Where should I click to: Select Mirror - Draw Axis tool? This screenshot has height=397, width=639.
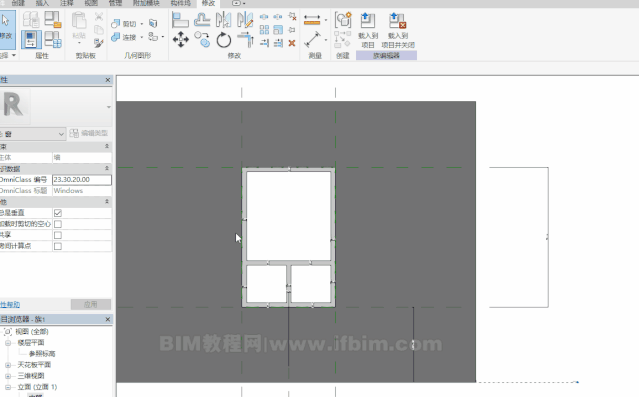point(245,20)
